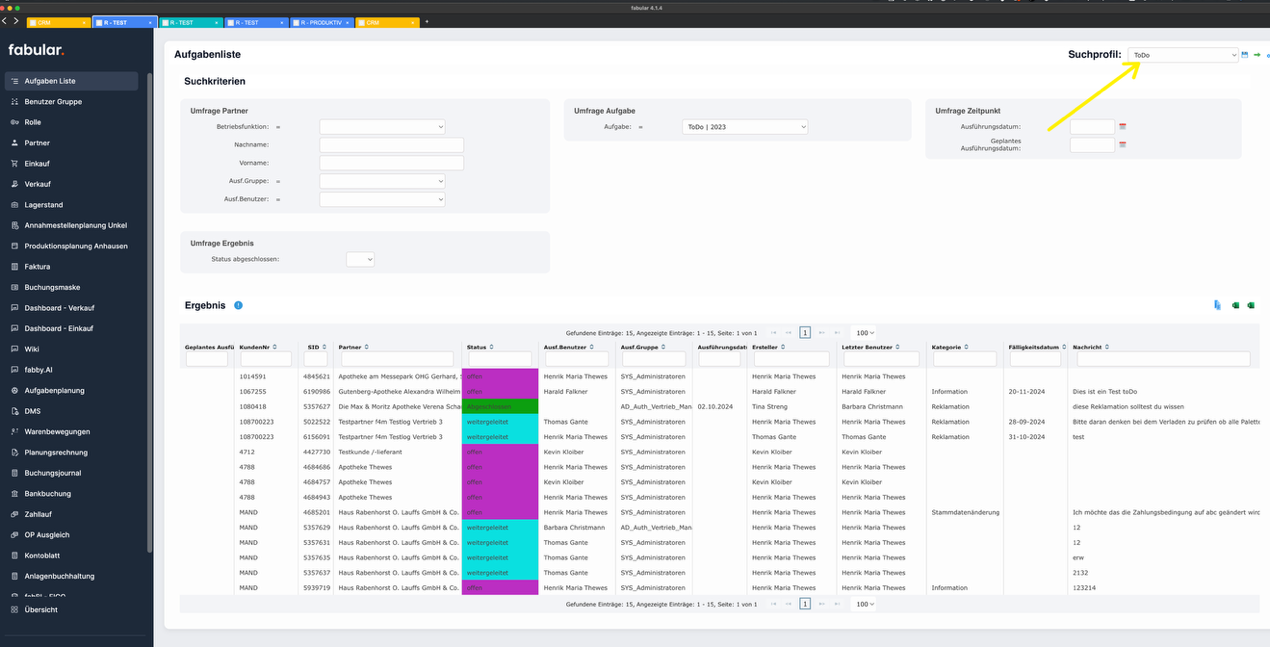Viewport: 1270px width, 647px height.
Task: Open the calendar icon next to Ausführungsdatum
Action: (1120, 126)
